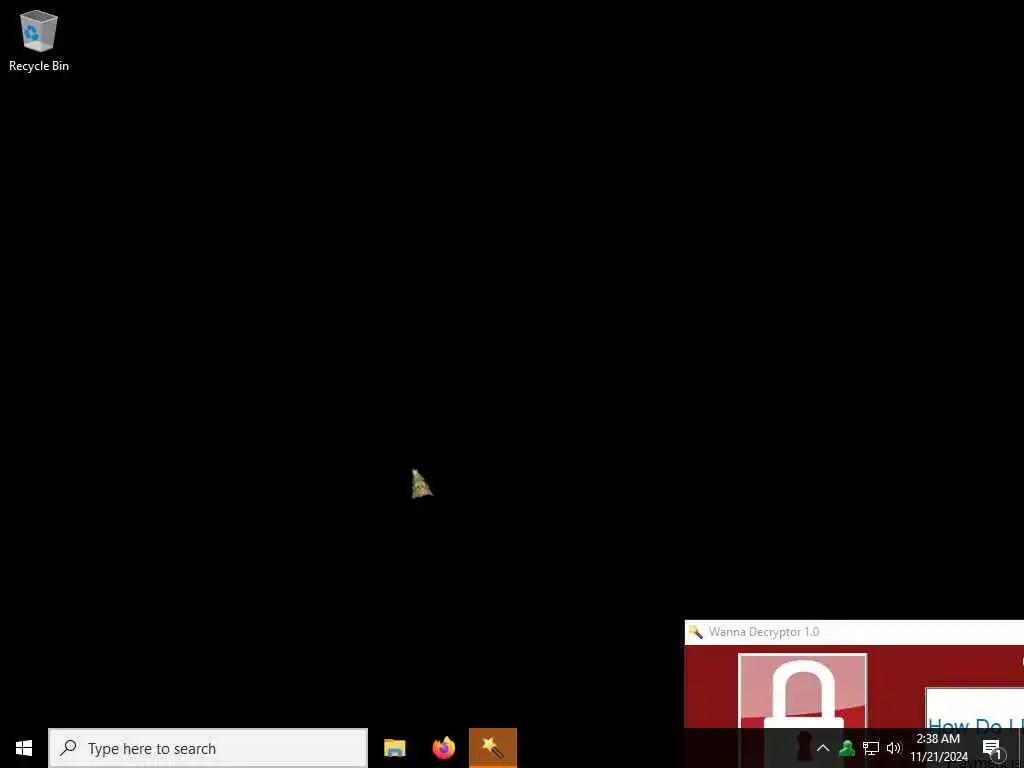Expand hidden system tray icons chevron
This screenshot has width=1024, height=768.
pyautogui.click(x=823, y=748)
